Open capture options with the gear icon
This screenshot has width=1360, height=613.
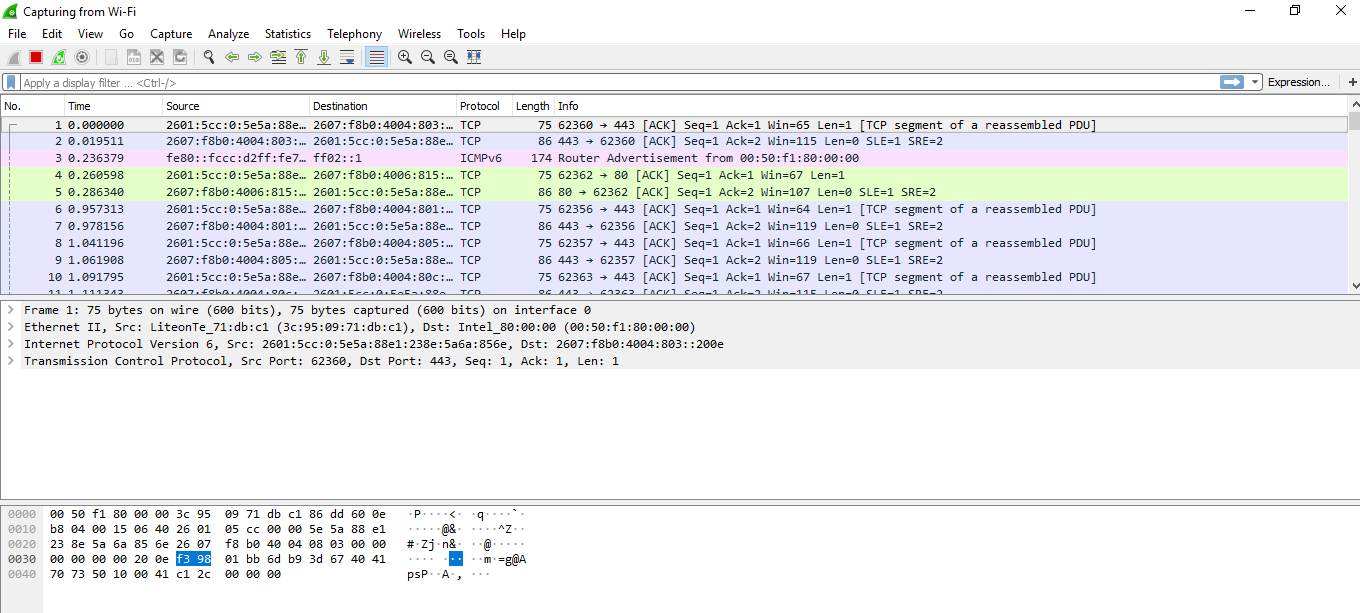click(x=82, y=57)
